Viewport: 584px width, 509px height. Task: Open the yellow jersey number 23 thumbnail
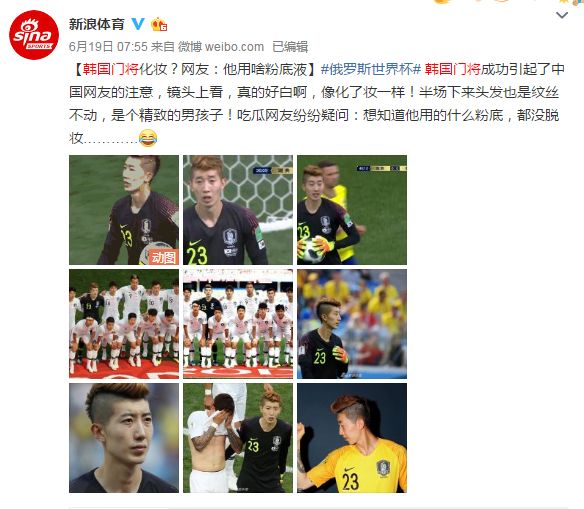(352, 438)
